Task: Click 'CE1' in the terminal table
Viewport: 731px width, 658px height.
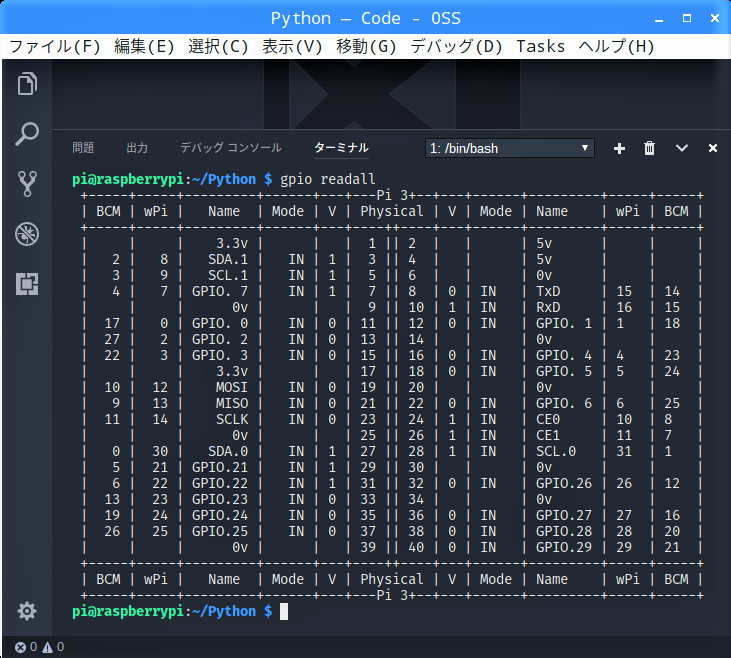Action: coord(548,436)
